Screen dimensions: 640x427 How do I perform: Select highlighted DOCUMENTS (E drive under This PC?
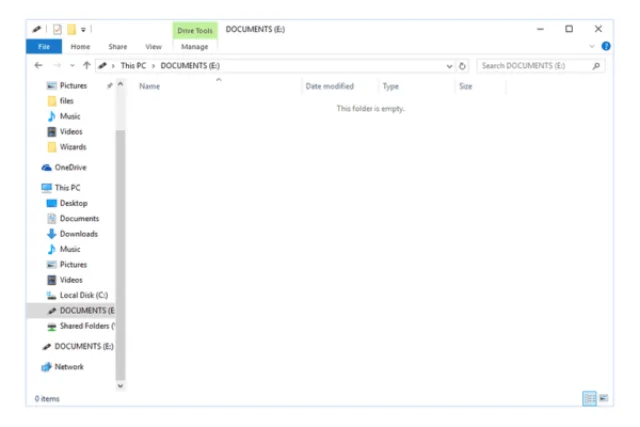[x=71, y=310]
